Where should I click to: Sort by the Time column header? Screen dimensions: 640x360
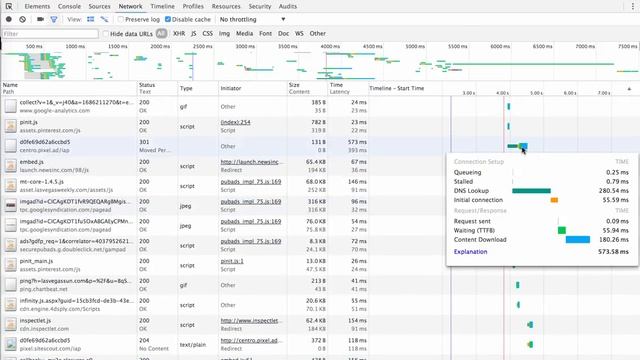[x=348, y=88]
